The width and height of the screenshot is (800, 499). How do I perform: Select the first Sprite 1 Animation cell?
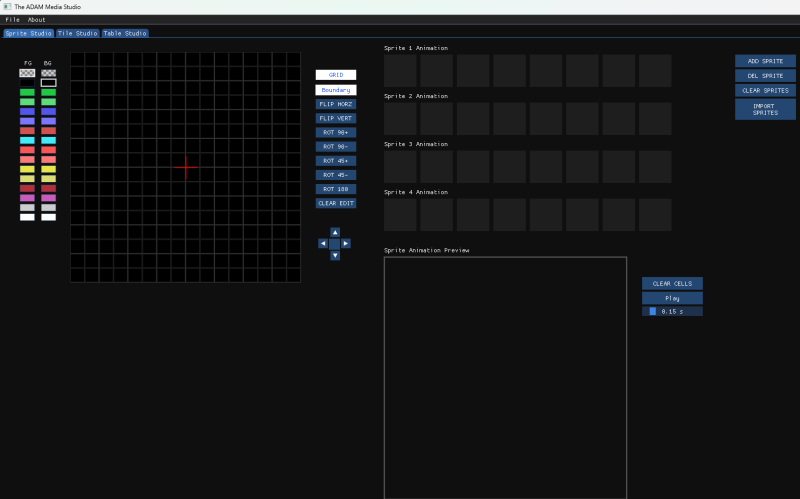point(400,70)
